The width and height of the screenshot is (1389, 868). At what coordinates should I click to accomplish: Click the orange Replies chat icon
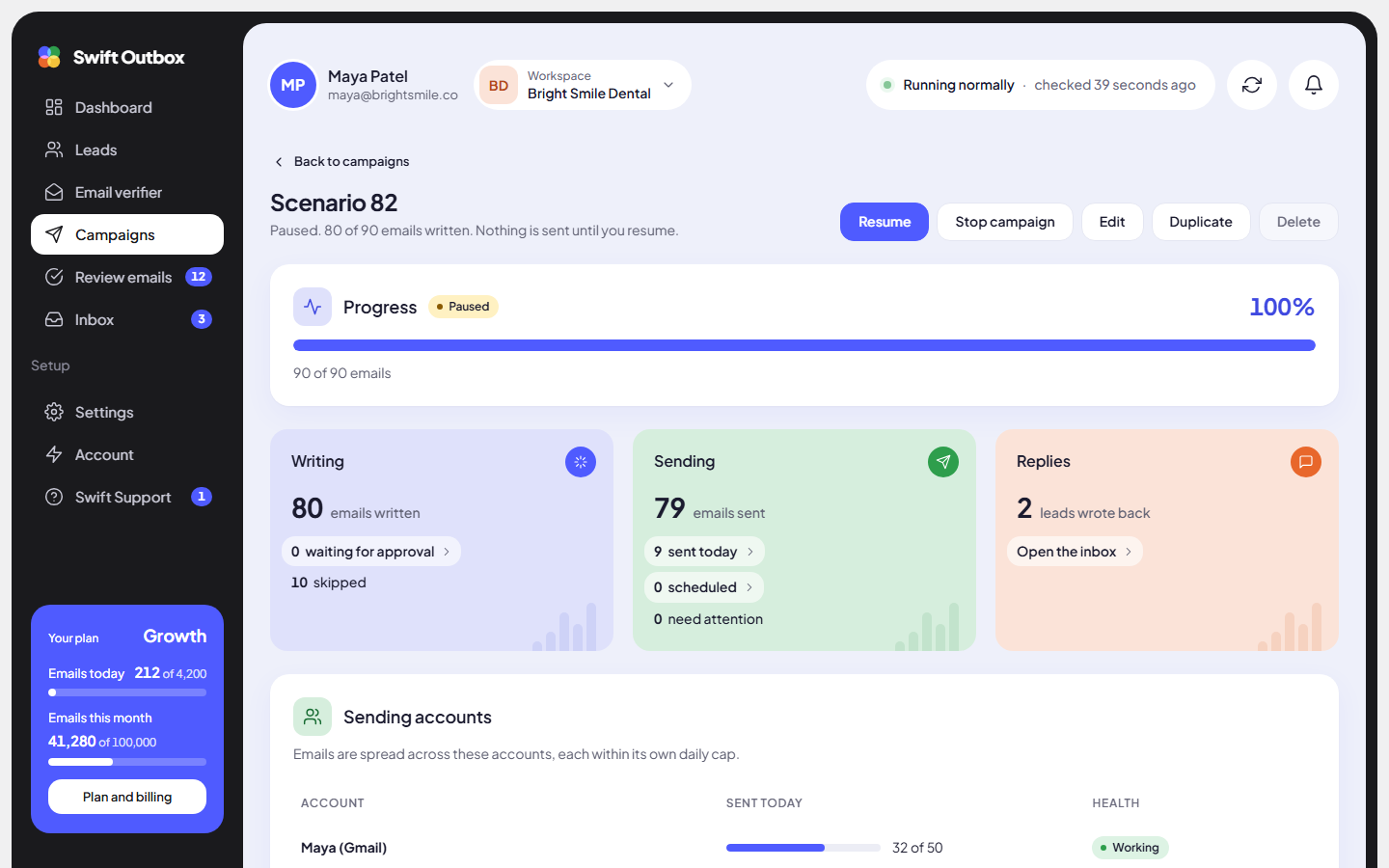tap(1306, 462)
